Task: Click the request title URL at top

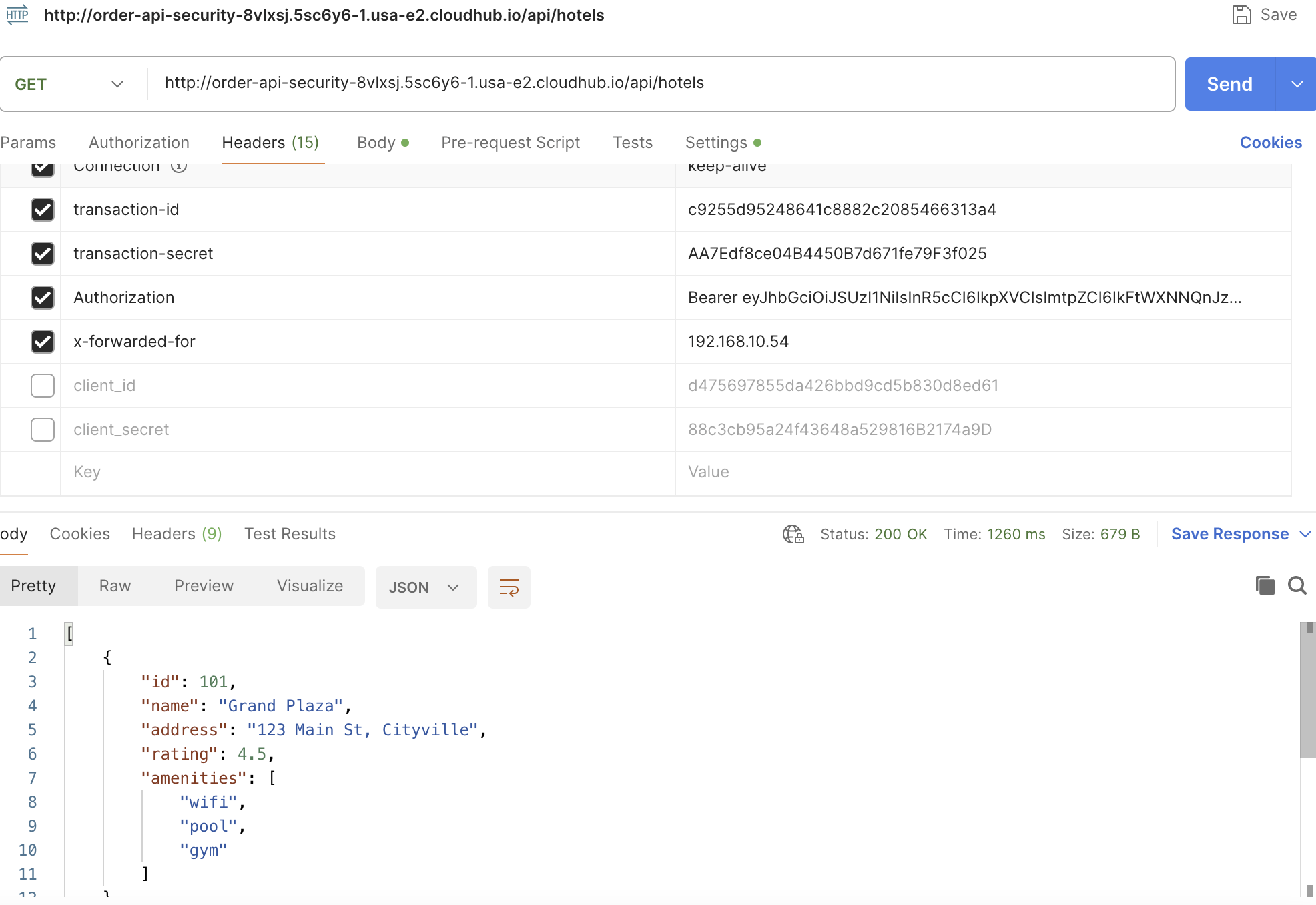Action: click(x=324, y=15)
